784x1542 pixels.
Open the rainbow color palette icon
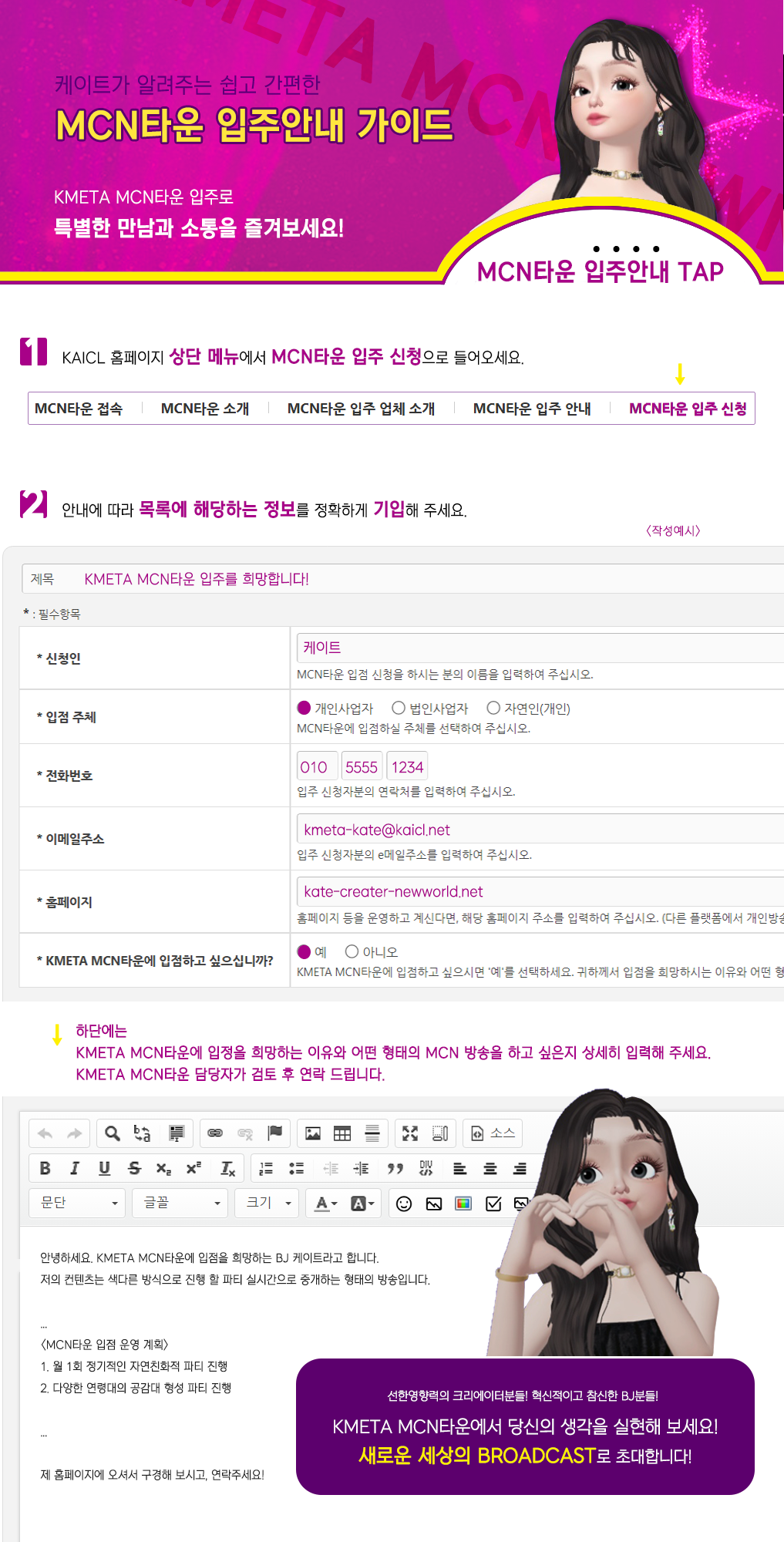(x=463, y=1203)
